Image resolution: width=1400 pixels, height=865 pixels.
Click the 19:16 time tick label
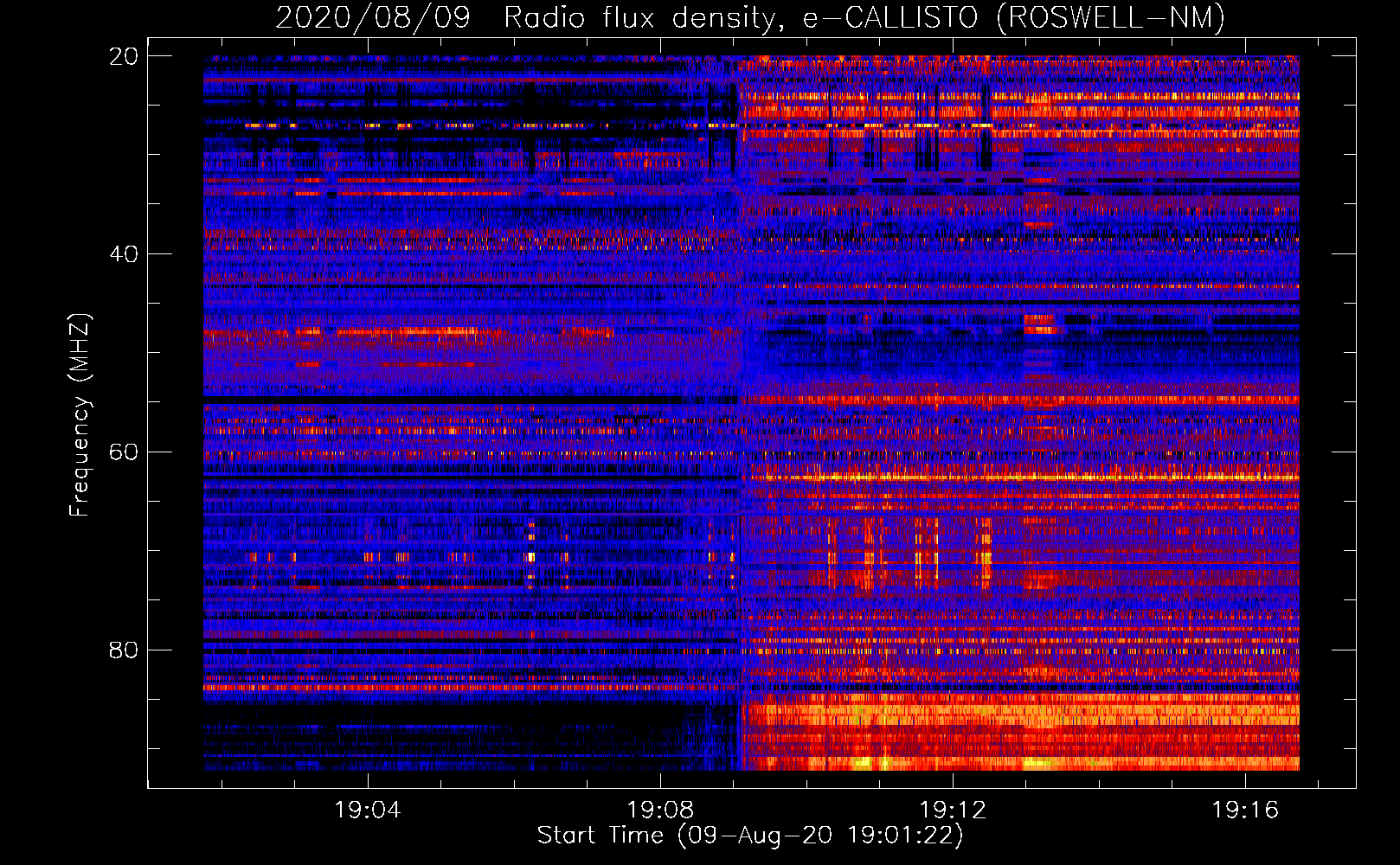pyautogui.click(x=1245, y=811)
